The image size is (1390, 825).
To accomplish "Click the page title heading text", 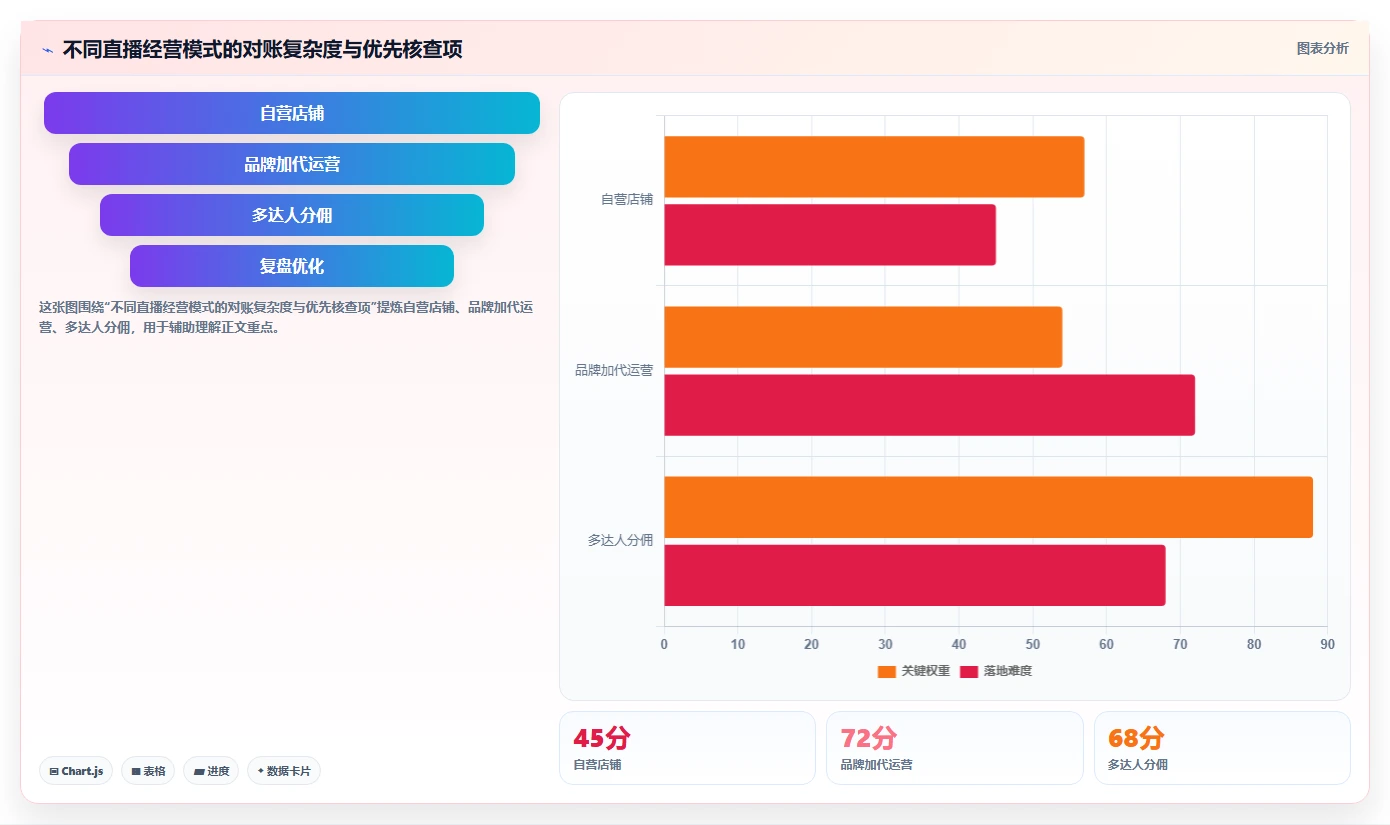I will [x=262, y=49].
